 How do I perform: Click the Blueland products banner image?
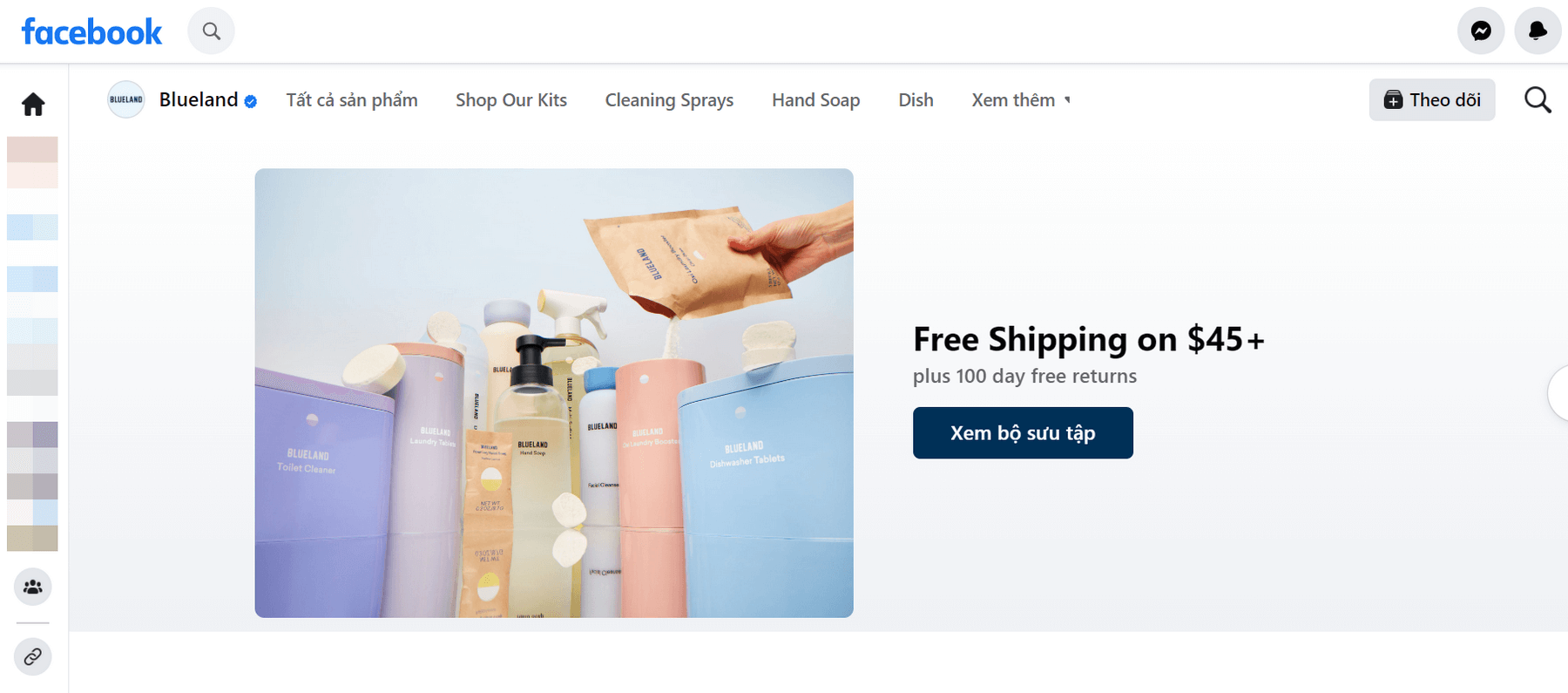[x=554, y=393]
